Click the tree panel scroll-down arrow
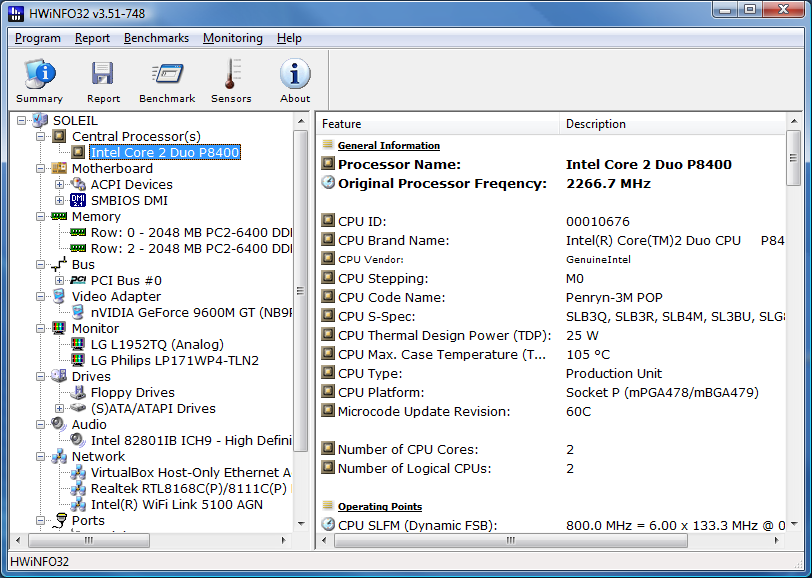 (x=301, y=524)
